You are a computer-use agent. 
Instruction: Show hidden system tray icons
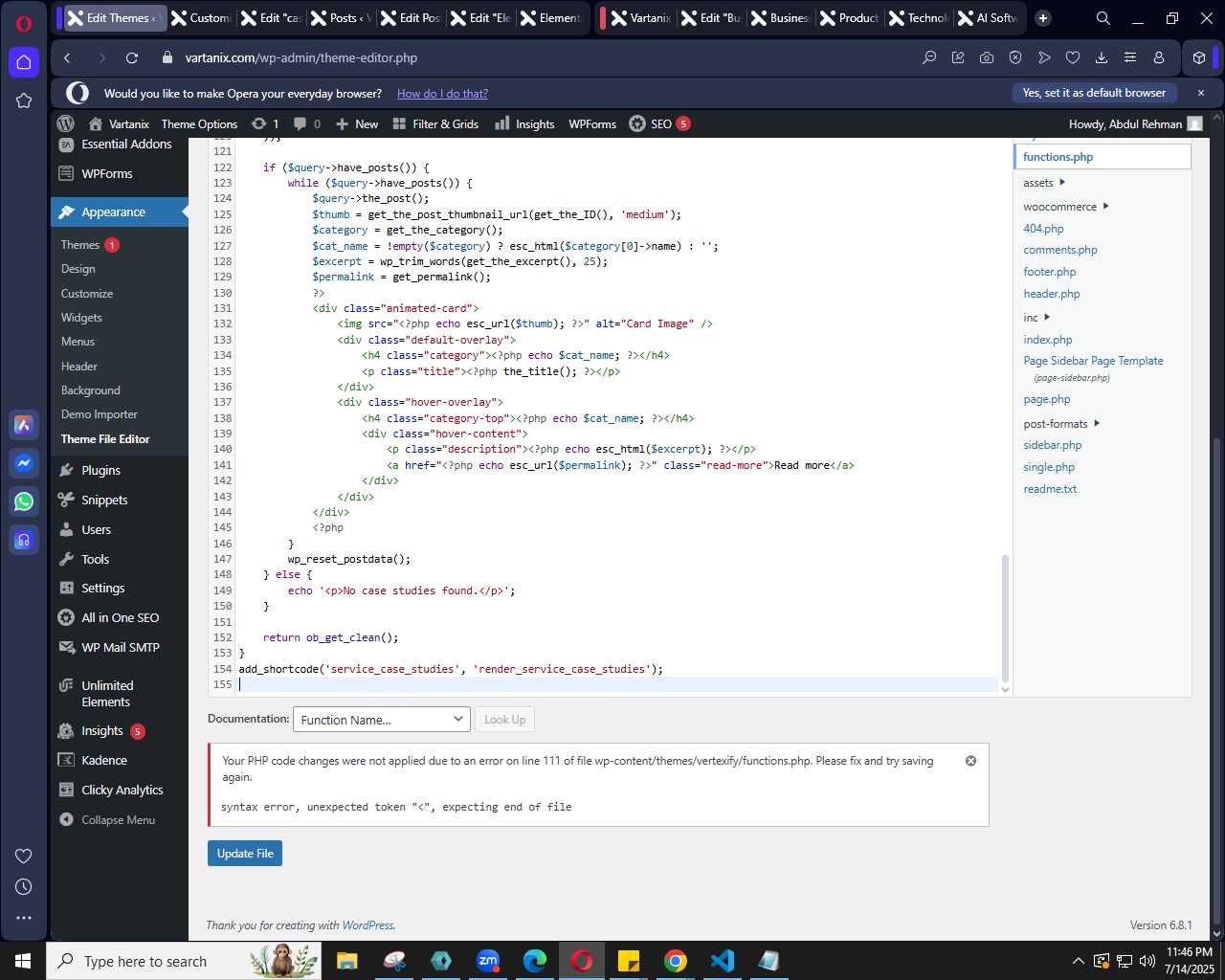point(1078,961)
